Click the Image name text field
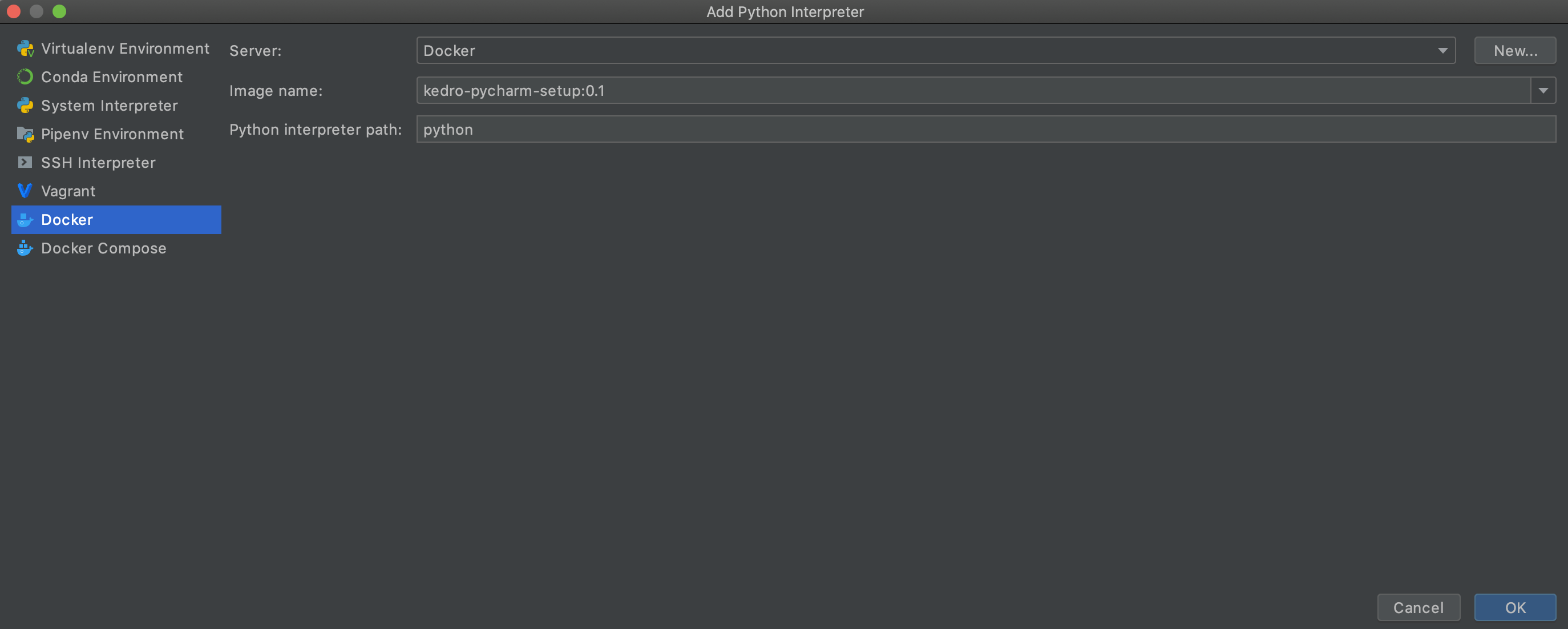The width and height of the screenshot is (1568, 629). [973, 91]
